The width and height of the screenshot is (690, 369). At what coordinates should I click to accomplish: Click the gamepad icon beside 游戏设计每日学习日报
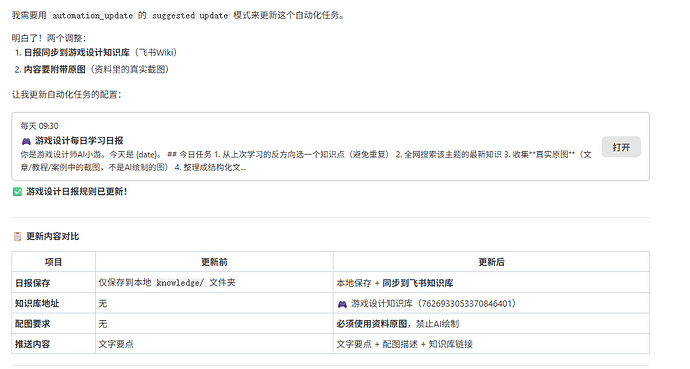(x=26, y=141)
